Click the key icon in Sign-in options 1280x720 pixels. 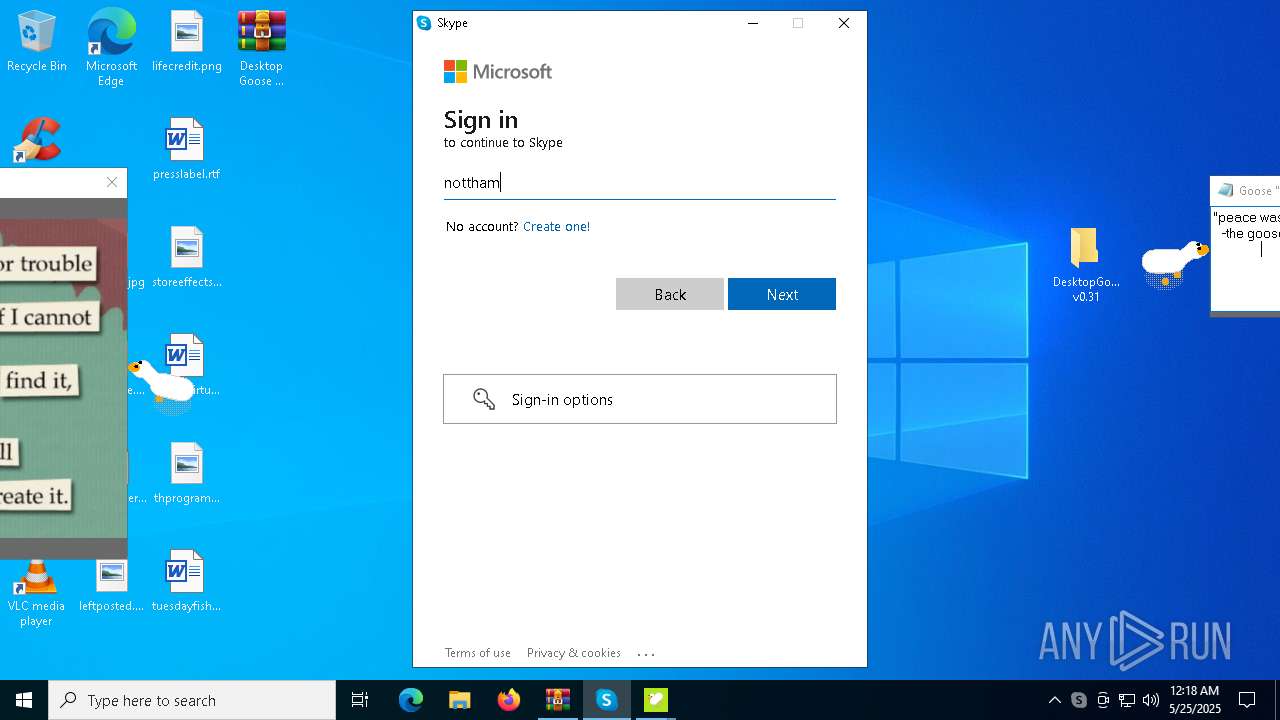484,399
